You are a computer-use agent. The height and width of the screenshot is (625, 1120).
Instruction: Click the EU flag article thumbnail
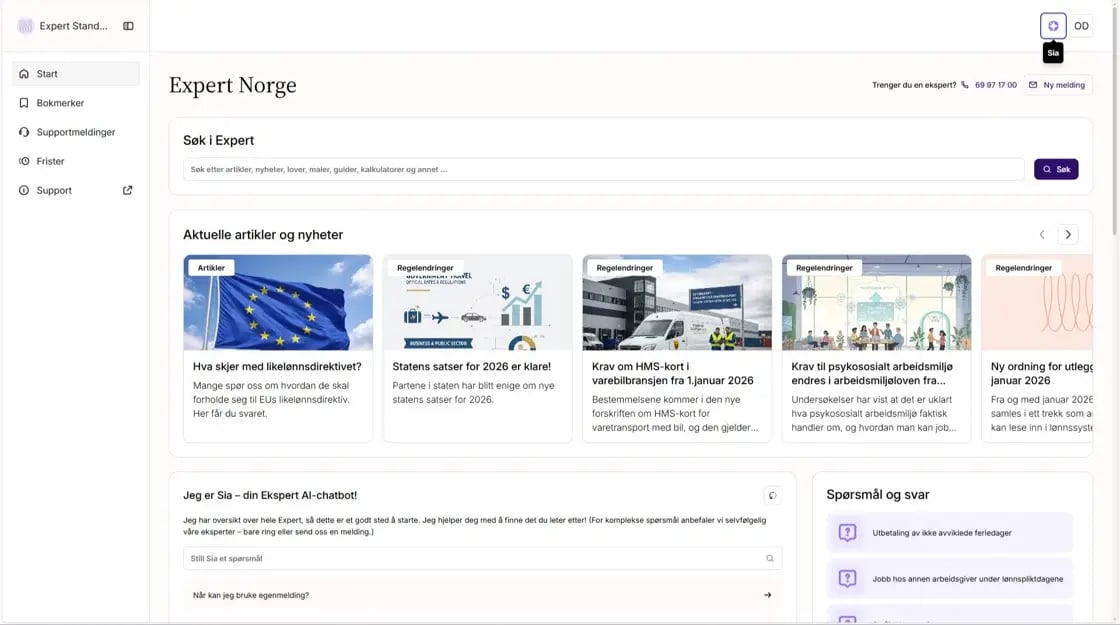coord(278,302)
